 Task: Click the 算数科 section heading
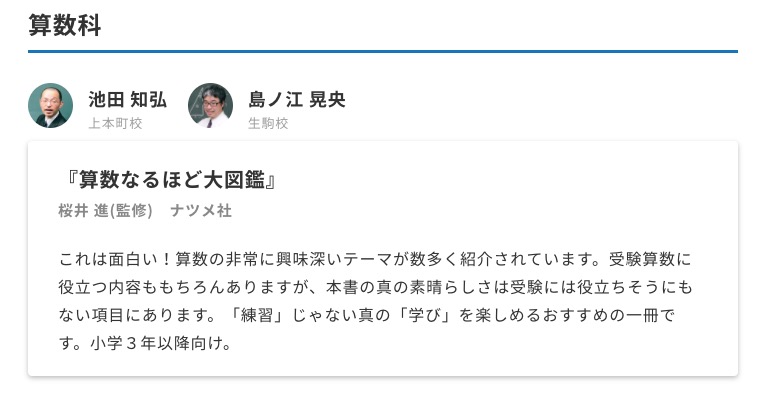[65, 25]
